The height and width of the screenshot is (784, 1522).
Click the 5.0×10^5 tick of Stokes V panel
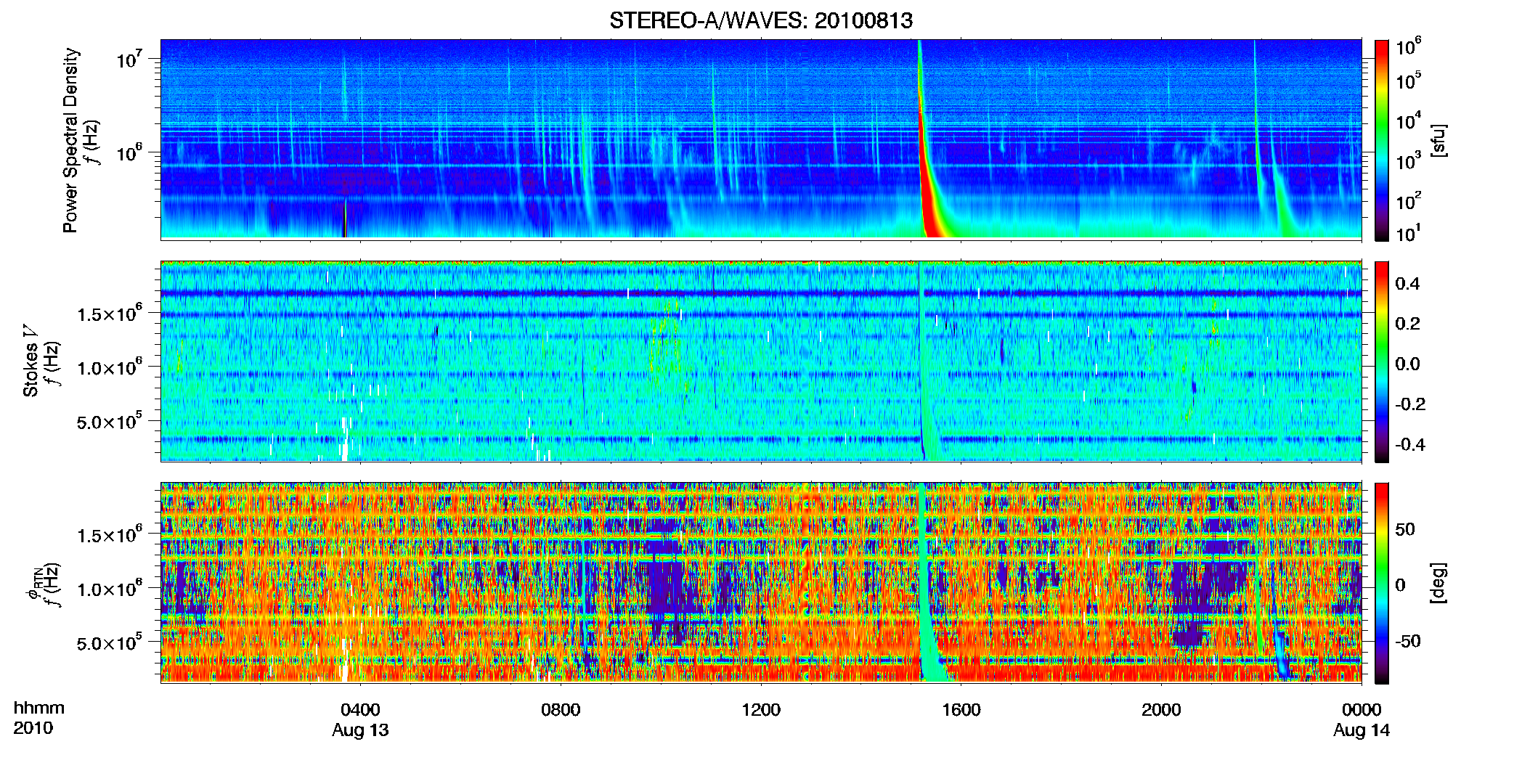[x=110, y=421]
